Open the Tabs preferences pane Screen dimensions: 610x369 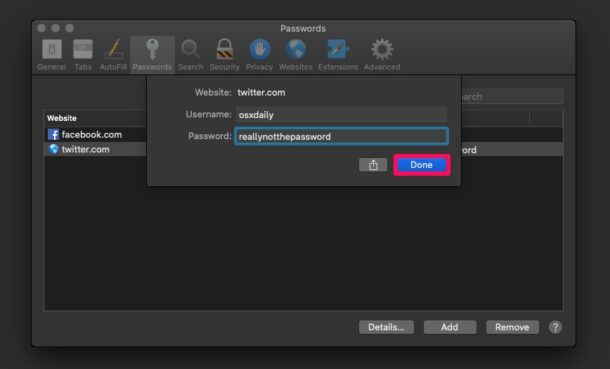83,55
